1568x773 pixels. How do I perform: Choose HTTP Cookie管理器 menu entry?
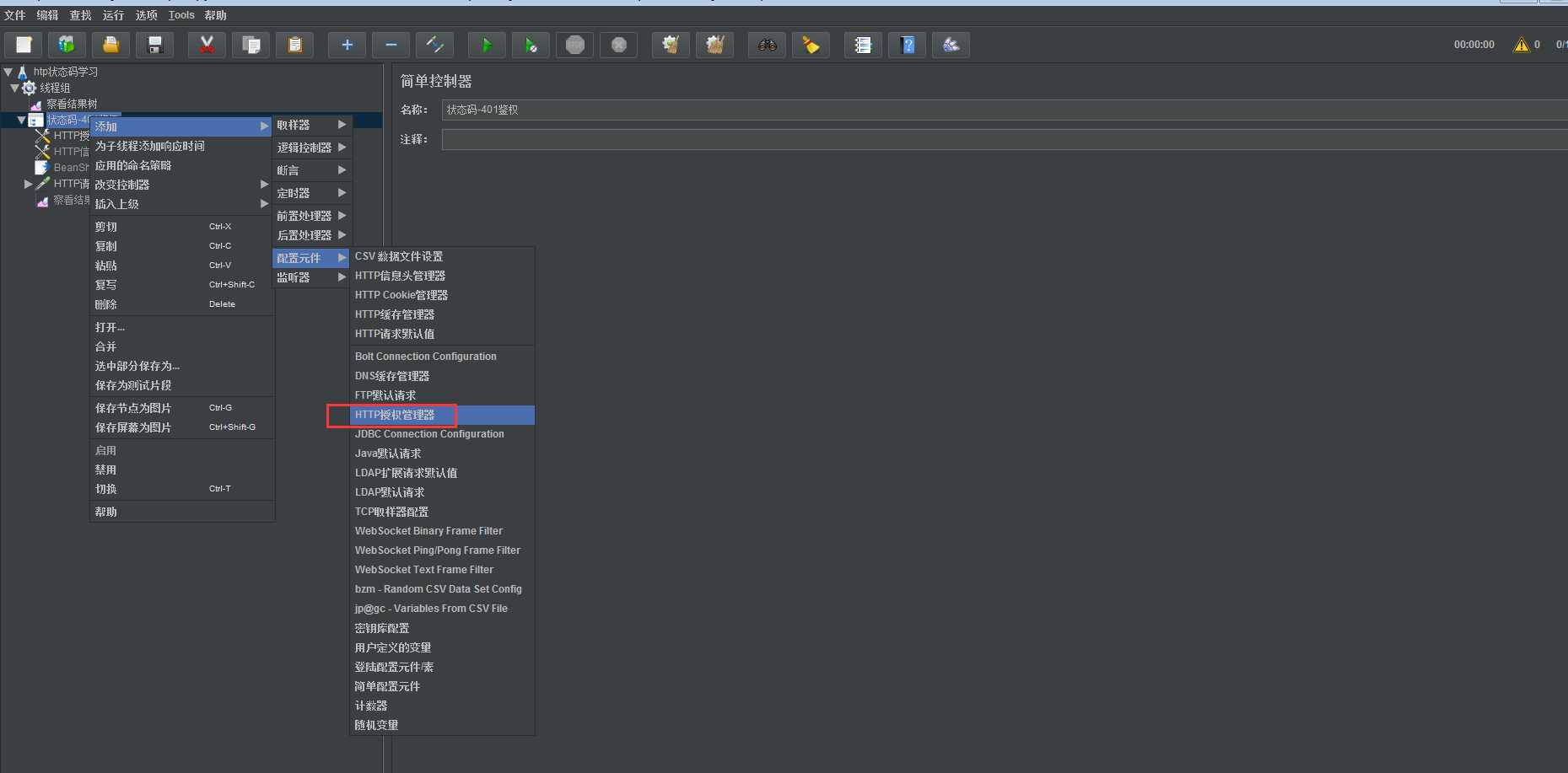[x=443, y=295]
